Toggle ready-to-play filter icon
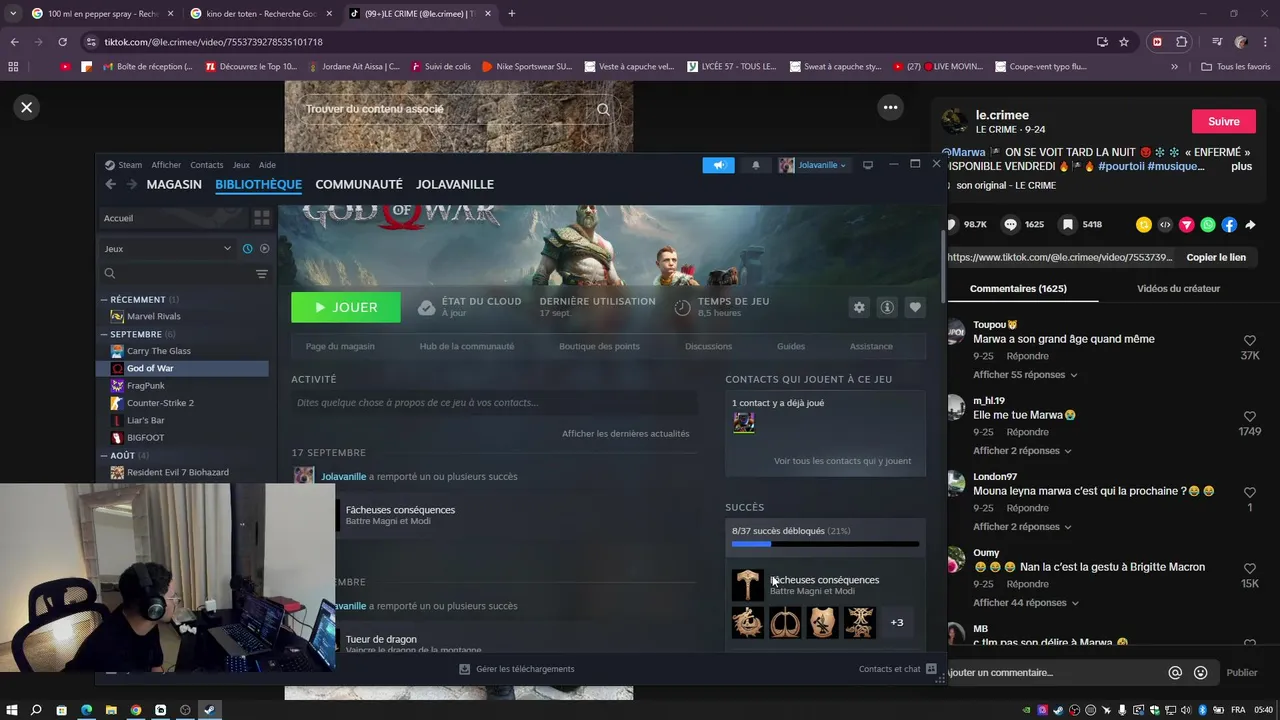 click(265, 249)
